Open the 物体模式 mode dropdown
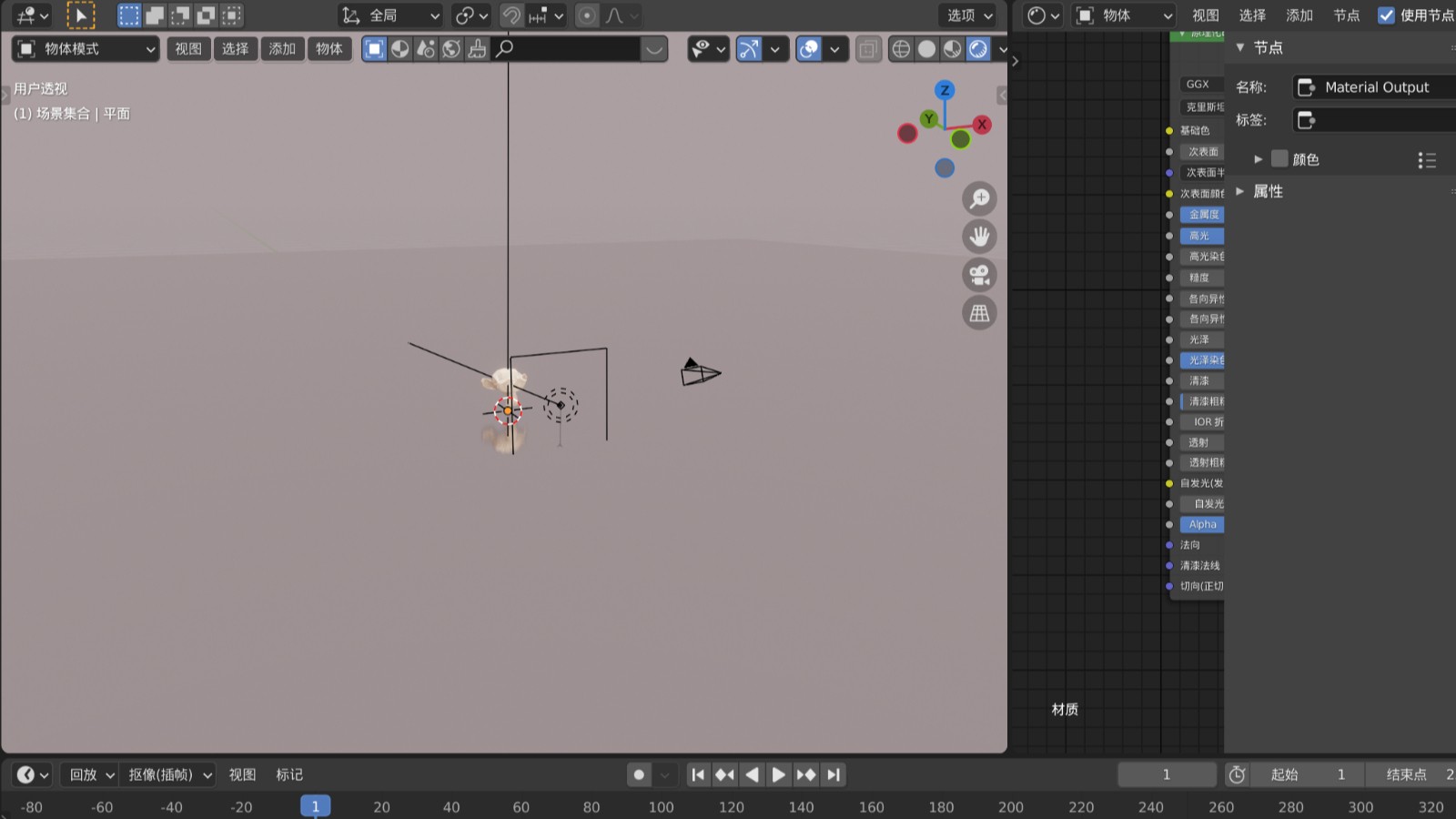Viewport: 1456px width, 819px height. coord(86,49)
